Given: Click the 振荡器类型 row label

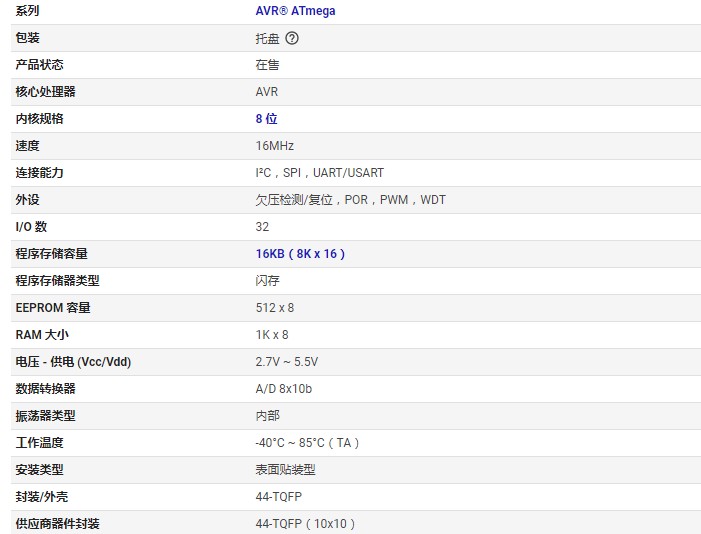Looking at the screenshot, I should click(x=45, y=416).
